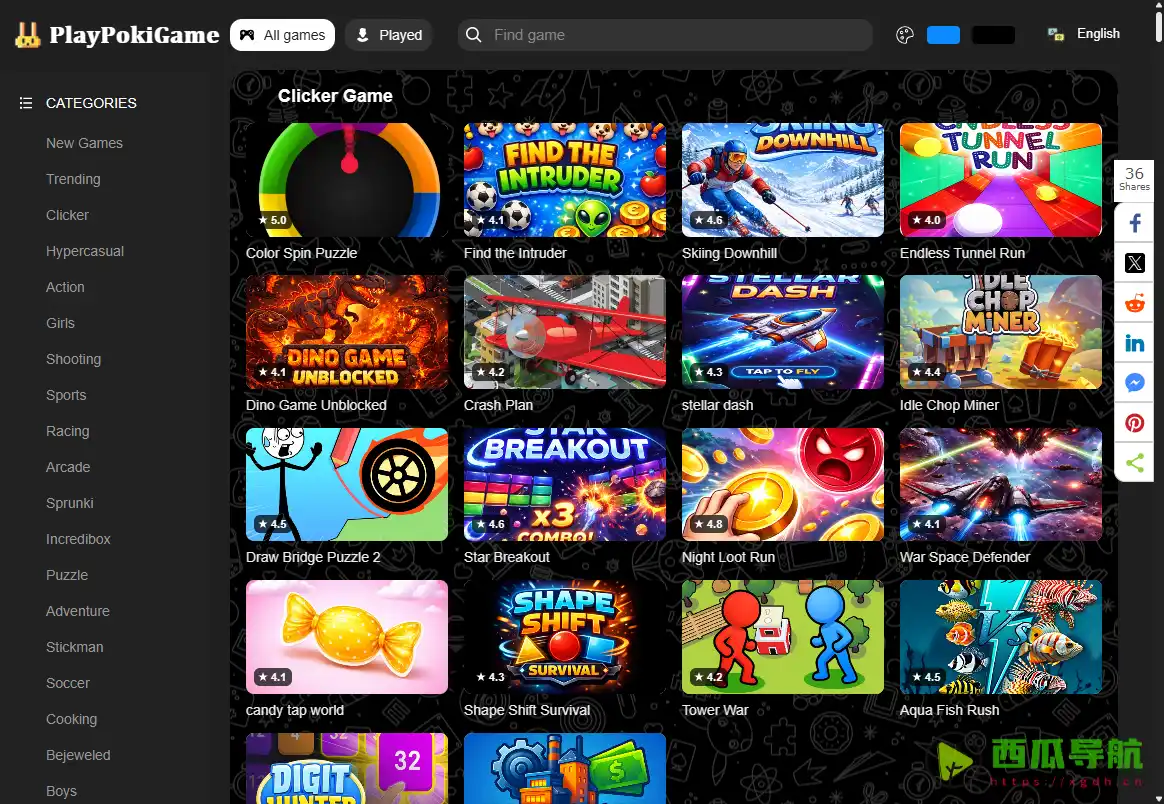Share via the X (Twitter) icon
The height and width of the screenshot is (804, 1164).
1134,263
